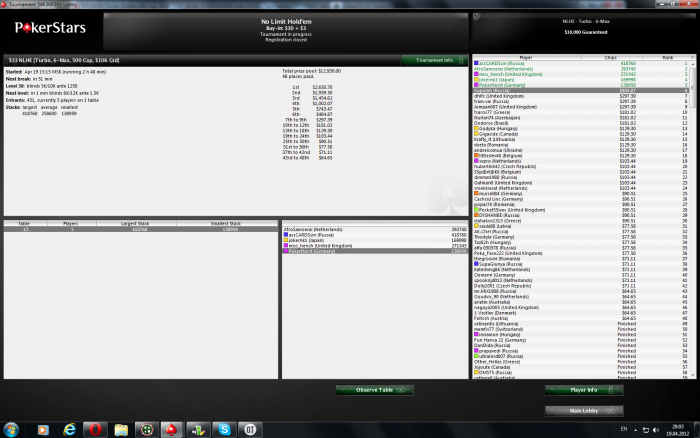Screen dimensions: 700x438
Task: Click the PokerStars logo in header
Action: [x=50, y=28]
